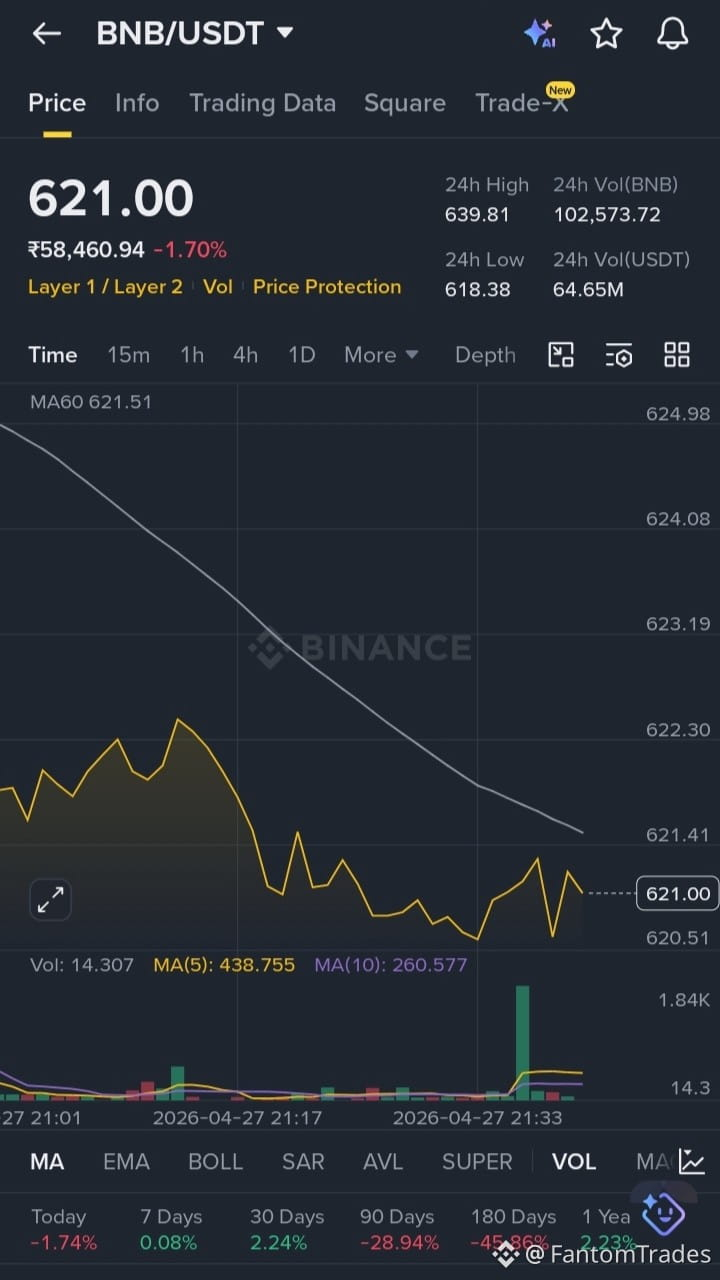
Task: Click the MA(5): 438.755 volume label
Action: pos(224,965)
